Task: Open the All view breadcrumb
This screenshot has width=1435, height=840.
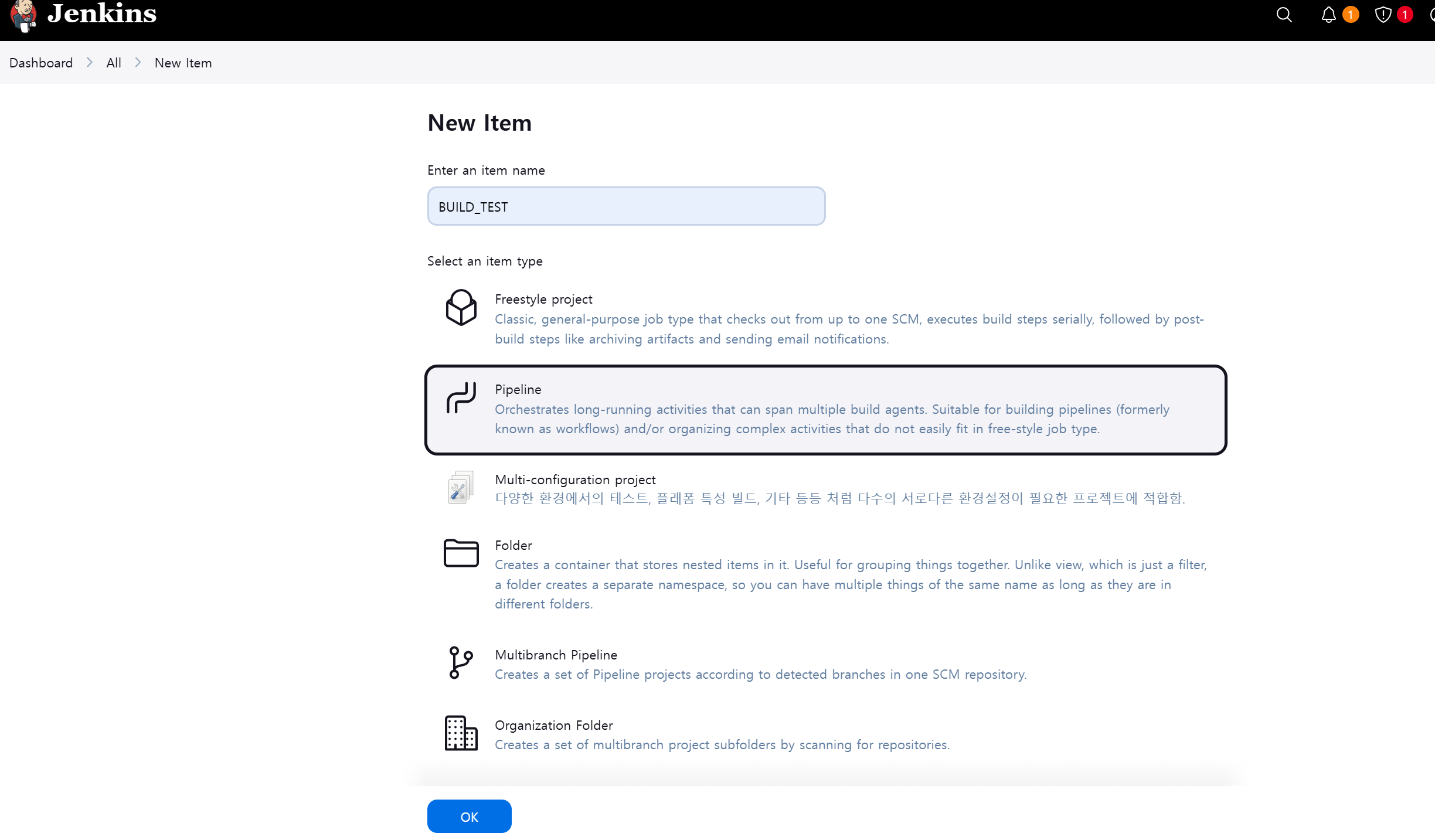Action: pos(114,63)
